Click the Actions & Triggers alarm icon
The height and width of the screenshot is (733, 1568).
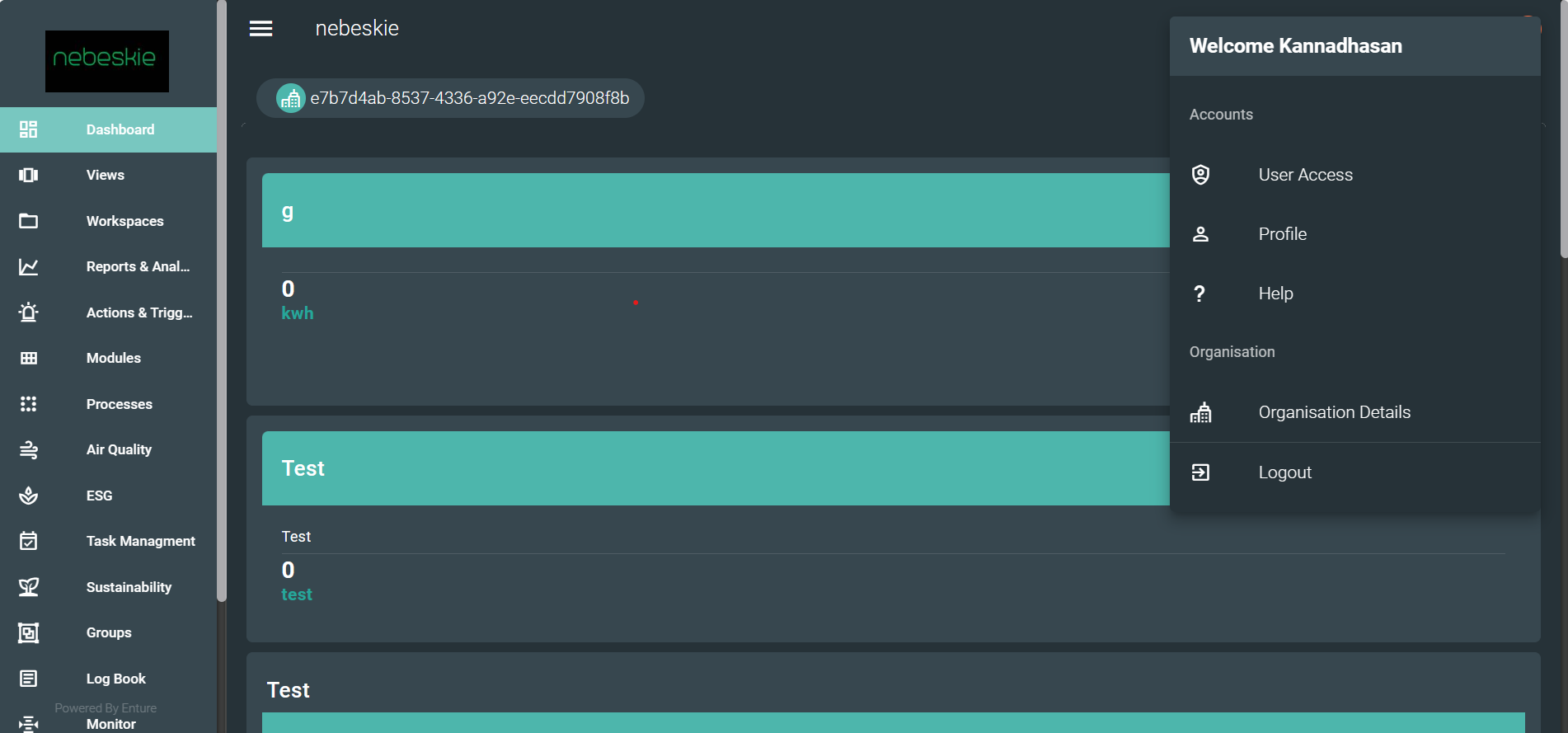tap(29, 312)
